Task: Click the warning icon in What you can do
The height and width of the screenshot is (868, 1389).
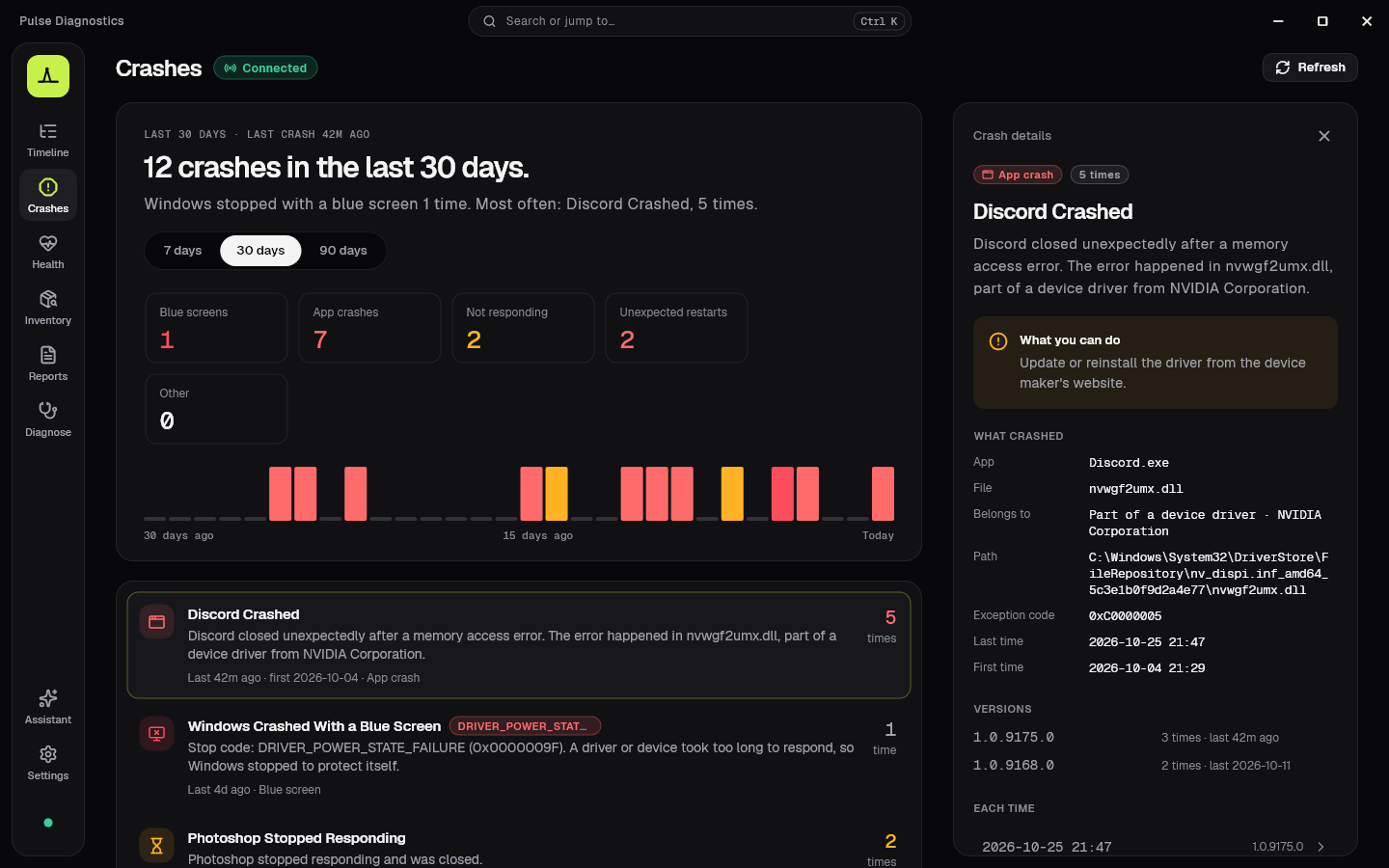Action: pos(998,341)
